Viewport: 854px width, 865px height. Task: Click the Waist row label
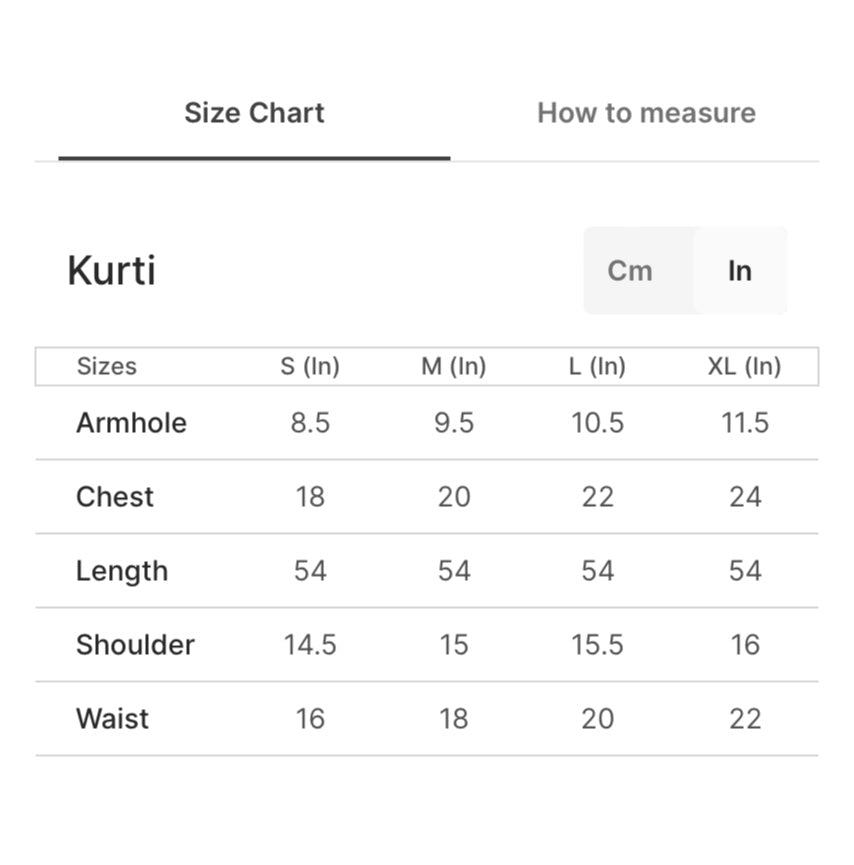coord(112,719)
